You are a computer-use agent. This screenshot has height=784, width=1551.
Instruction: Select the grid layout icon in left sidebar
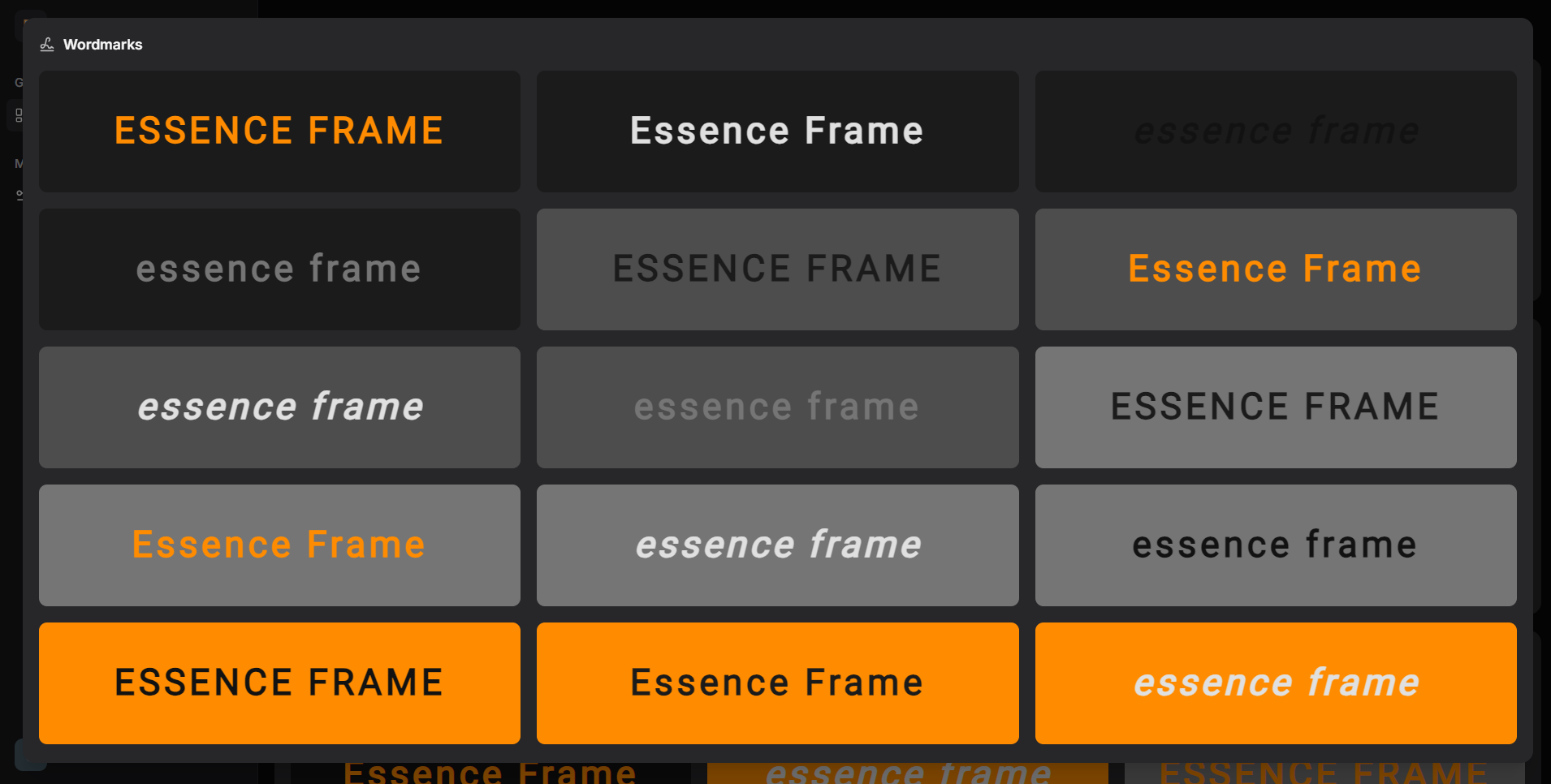18,114
